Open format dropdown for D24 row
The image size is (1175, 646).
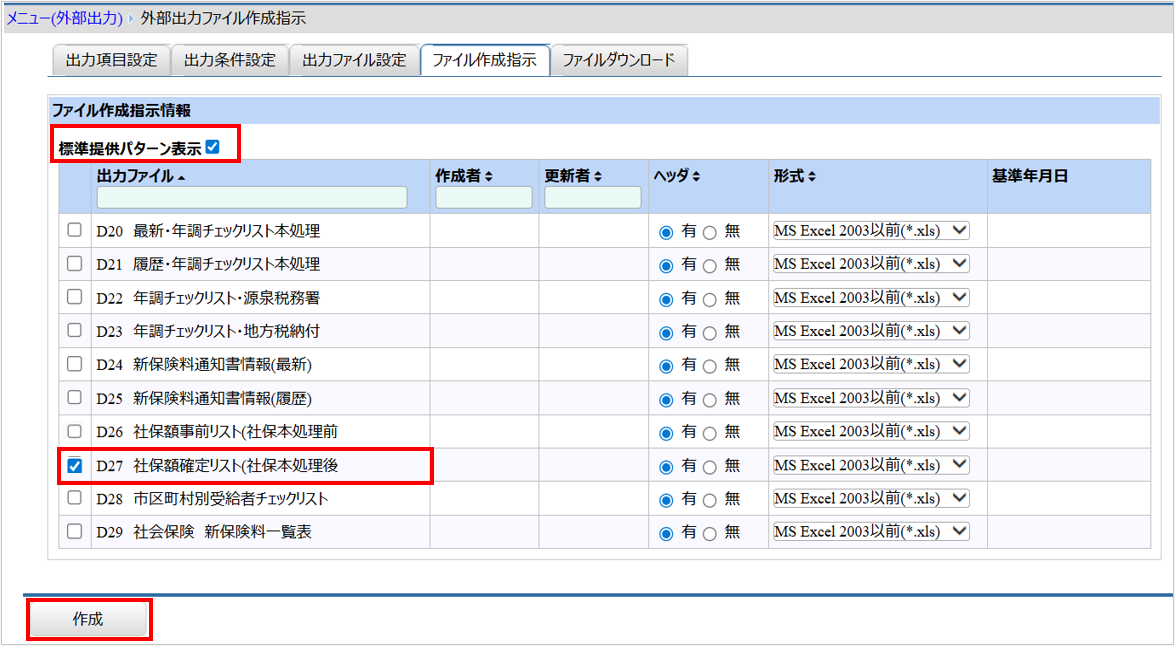[871, 364]
